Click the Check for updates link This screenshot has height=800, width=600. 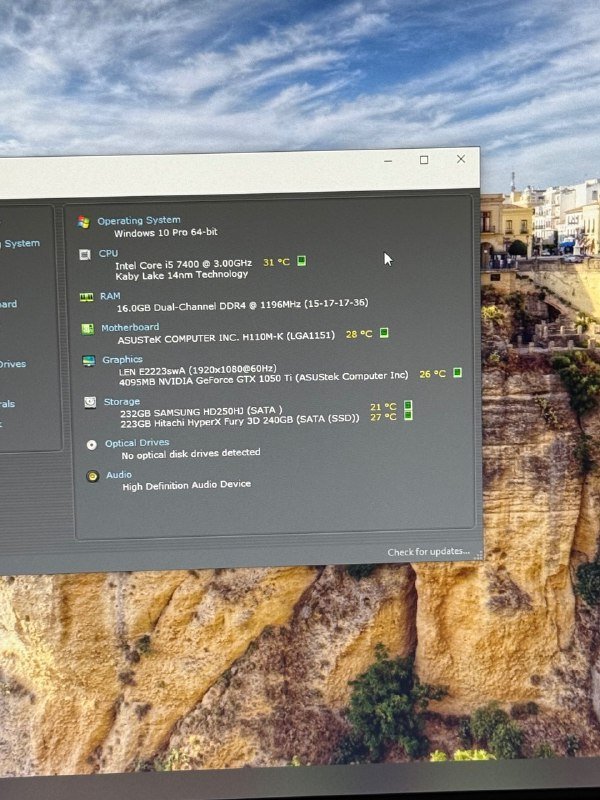pyautogui.click(x=428, y=552)
